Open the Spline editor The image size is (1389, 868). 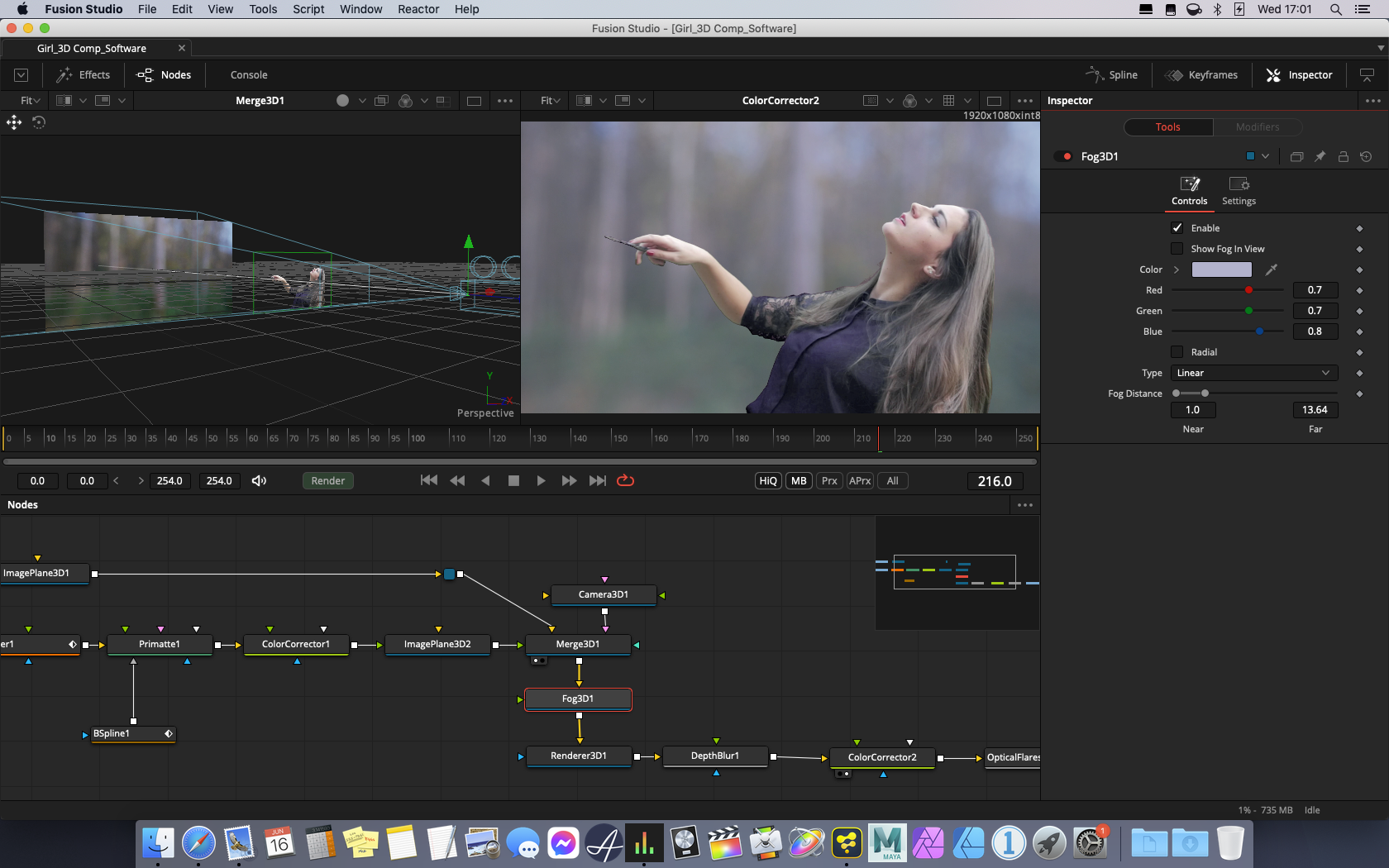1111,75
